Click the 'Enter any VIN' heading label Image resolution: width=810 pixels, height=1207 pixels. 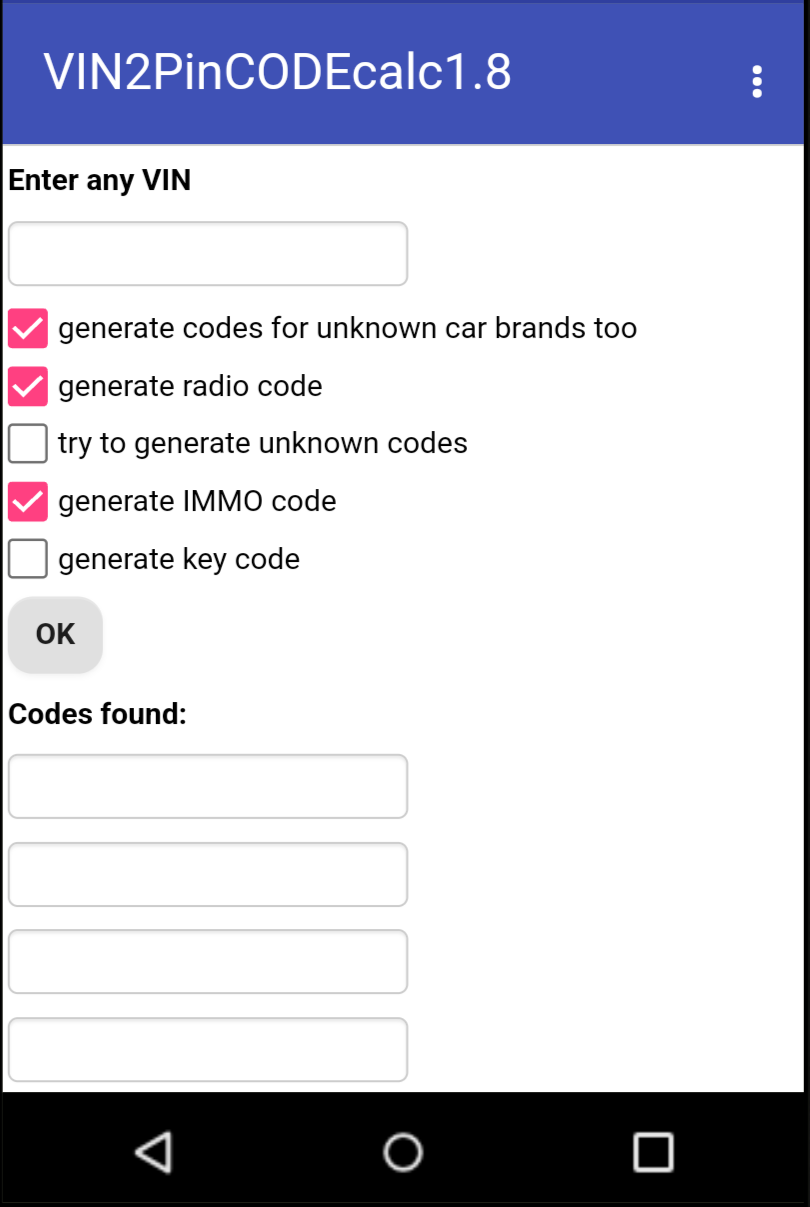(x=100, y=181)
